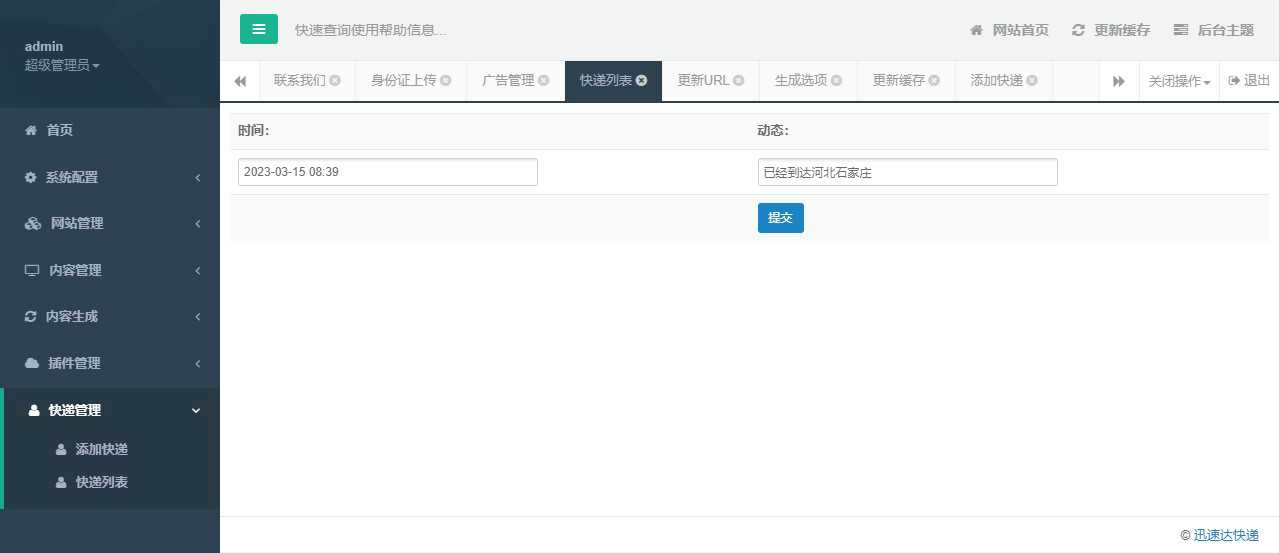Expand 系统配置 menu

pos(110,177)
